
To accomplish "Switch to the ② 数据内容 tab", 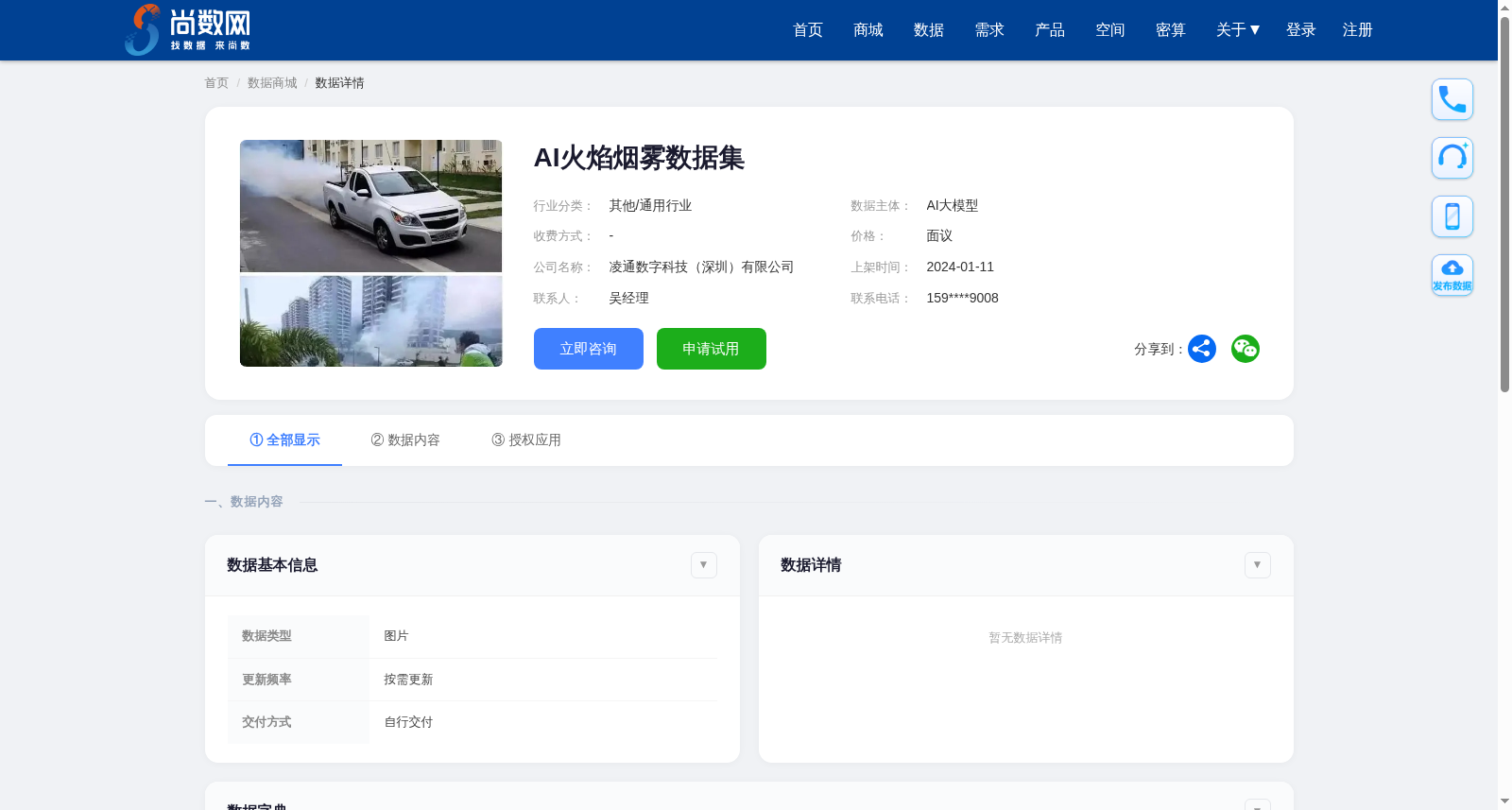I will [405, 440].
